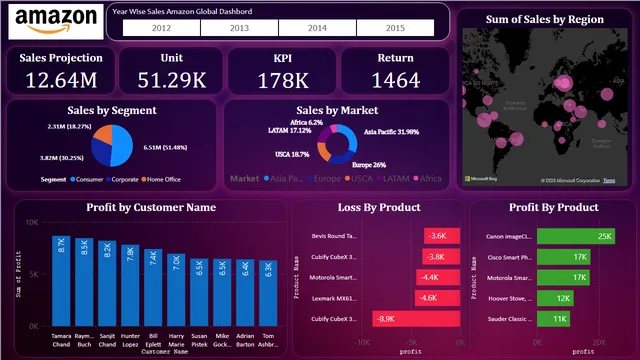Viewport: 640px width, 360px height.
Task: Select the Raym... Buch 8.5K bar
Action: [x=84, y=282]
